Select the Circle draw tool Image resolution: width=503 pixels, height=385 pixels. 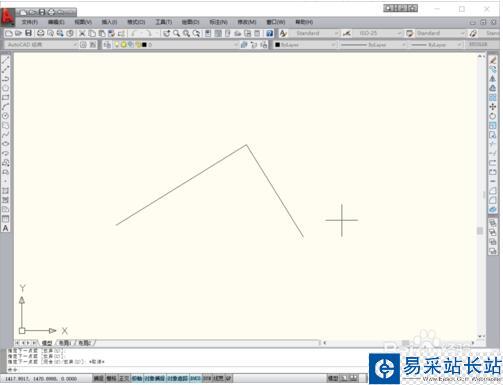6,116
